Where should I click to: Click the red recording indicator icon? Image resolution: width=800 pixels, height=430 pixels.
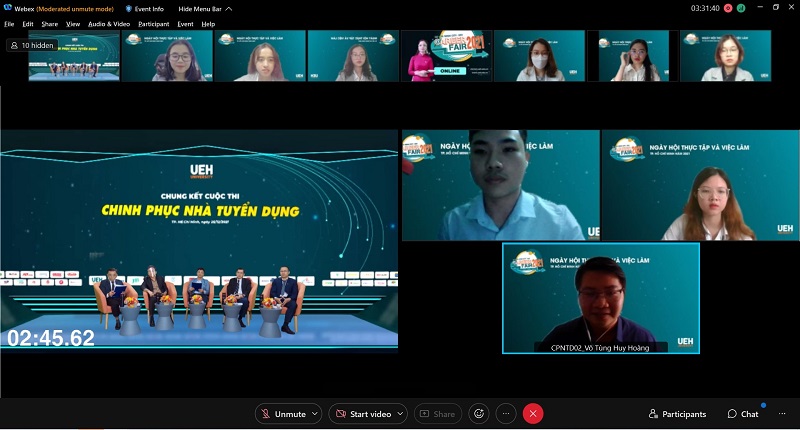728,8
